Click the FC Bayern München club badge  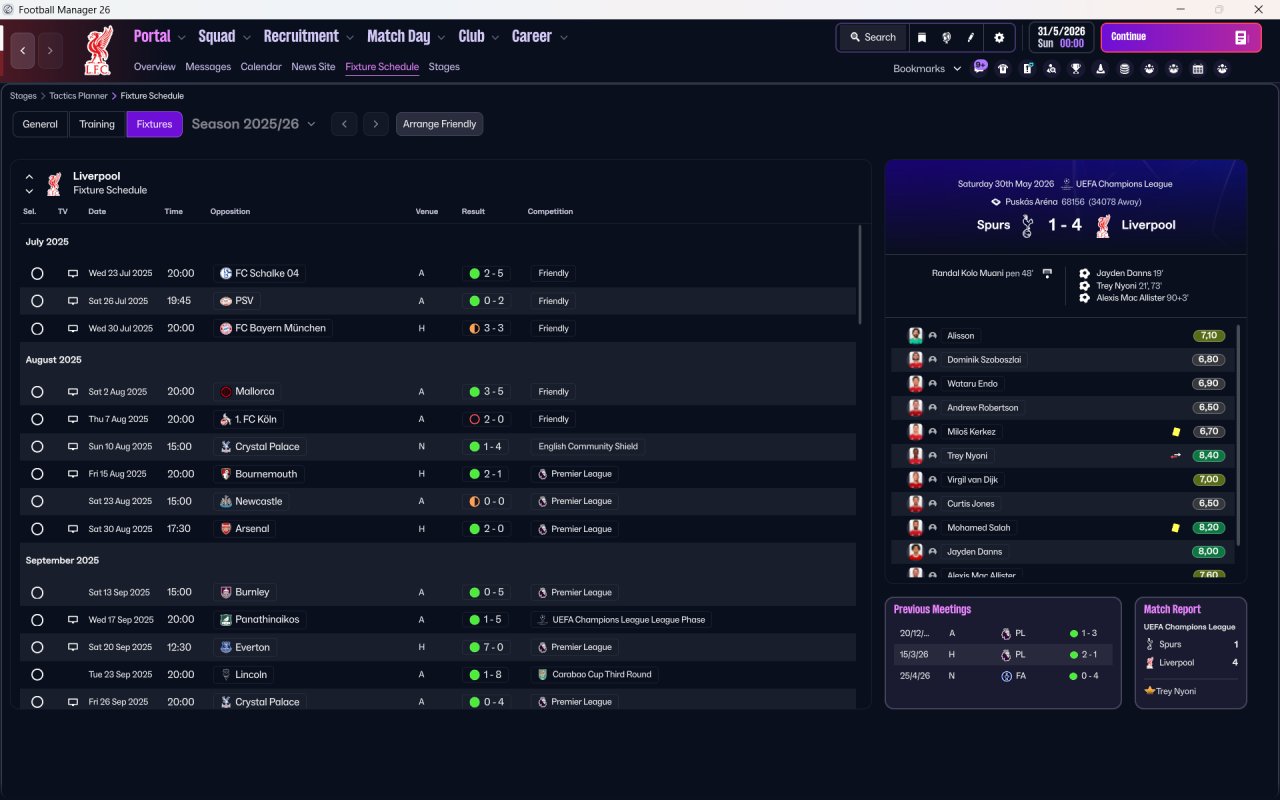(x=226, y=328)
